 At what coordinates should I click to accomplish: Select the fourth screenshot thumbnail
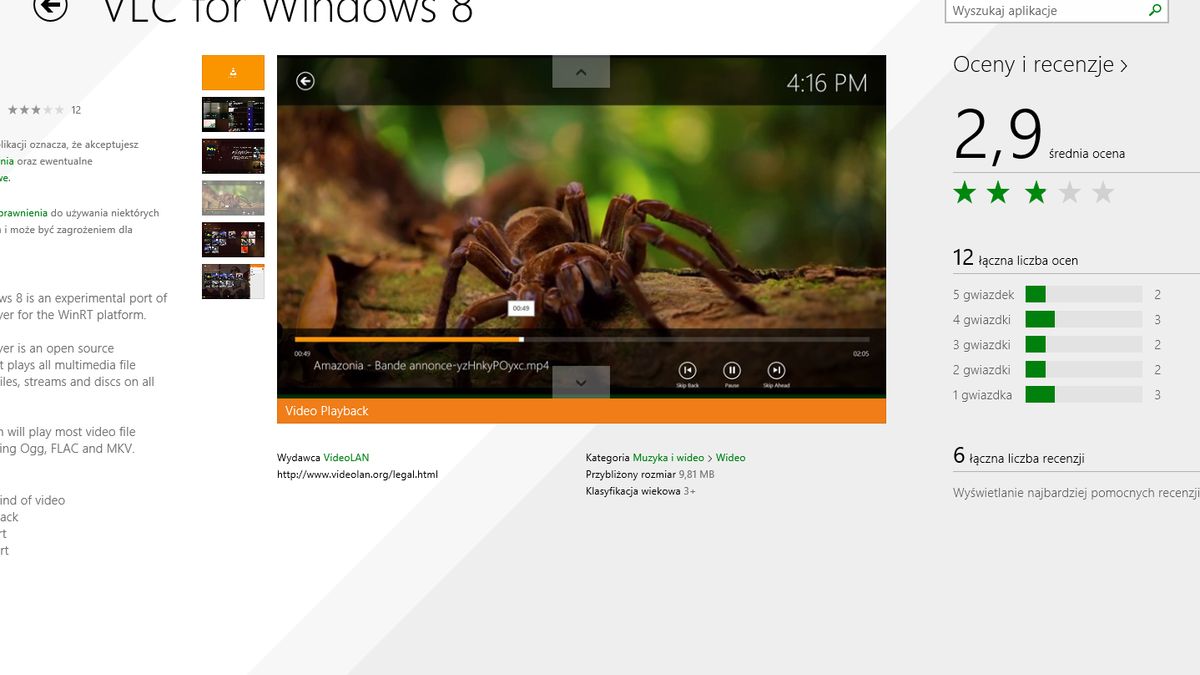click(233, 240)
